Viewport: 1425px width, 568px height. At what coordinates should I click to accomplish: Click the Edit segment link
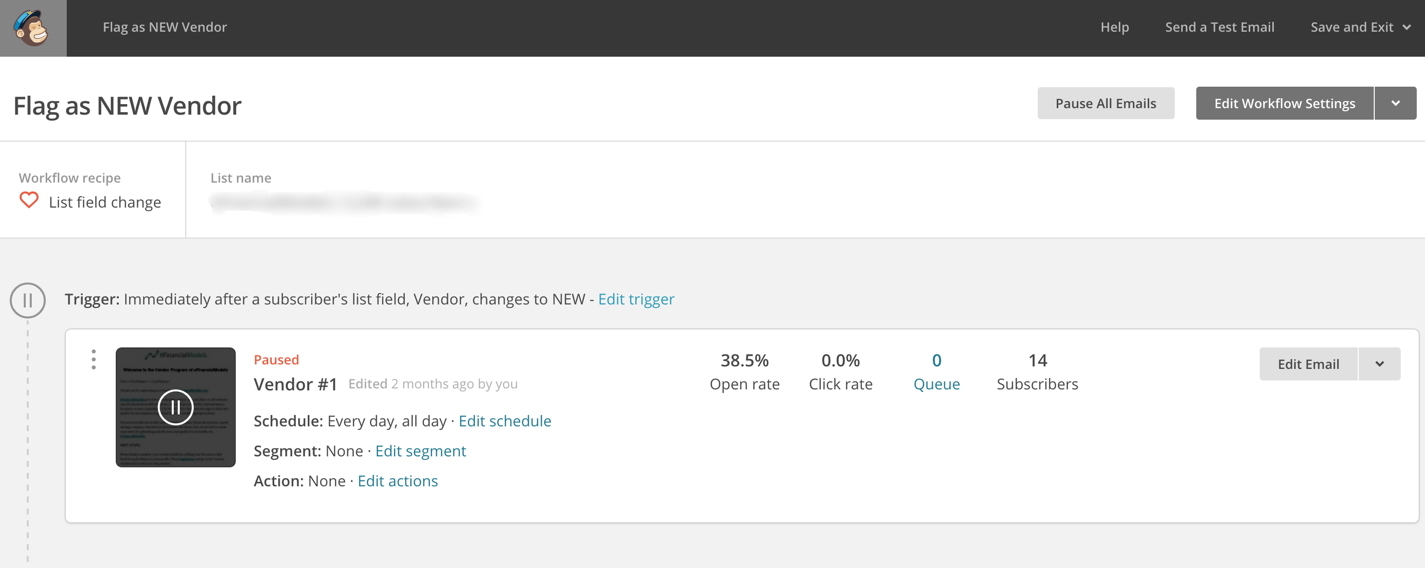click(421, 451)
